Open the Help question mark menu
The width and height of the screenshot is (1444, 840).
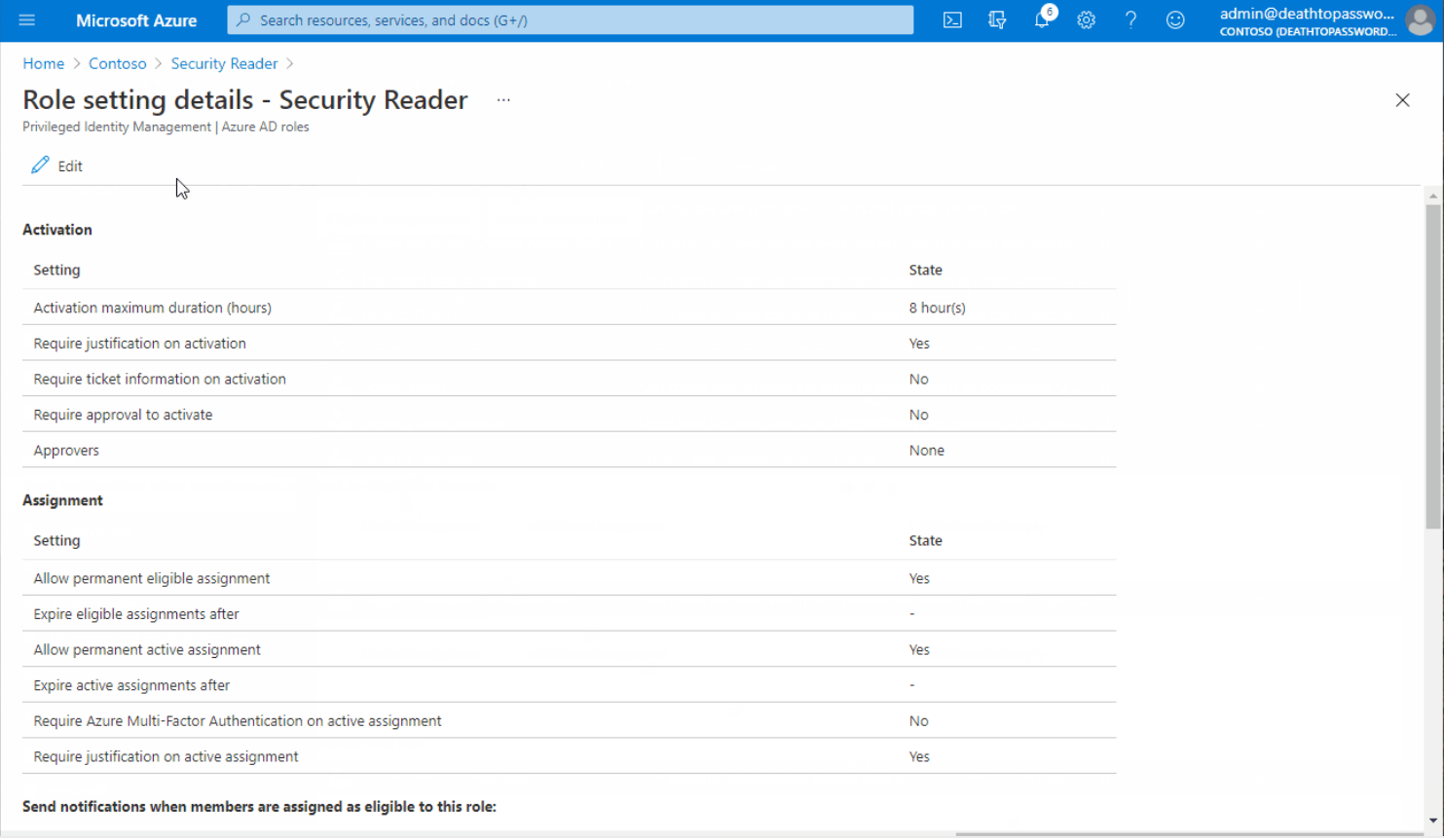tap(1130, 20)
